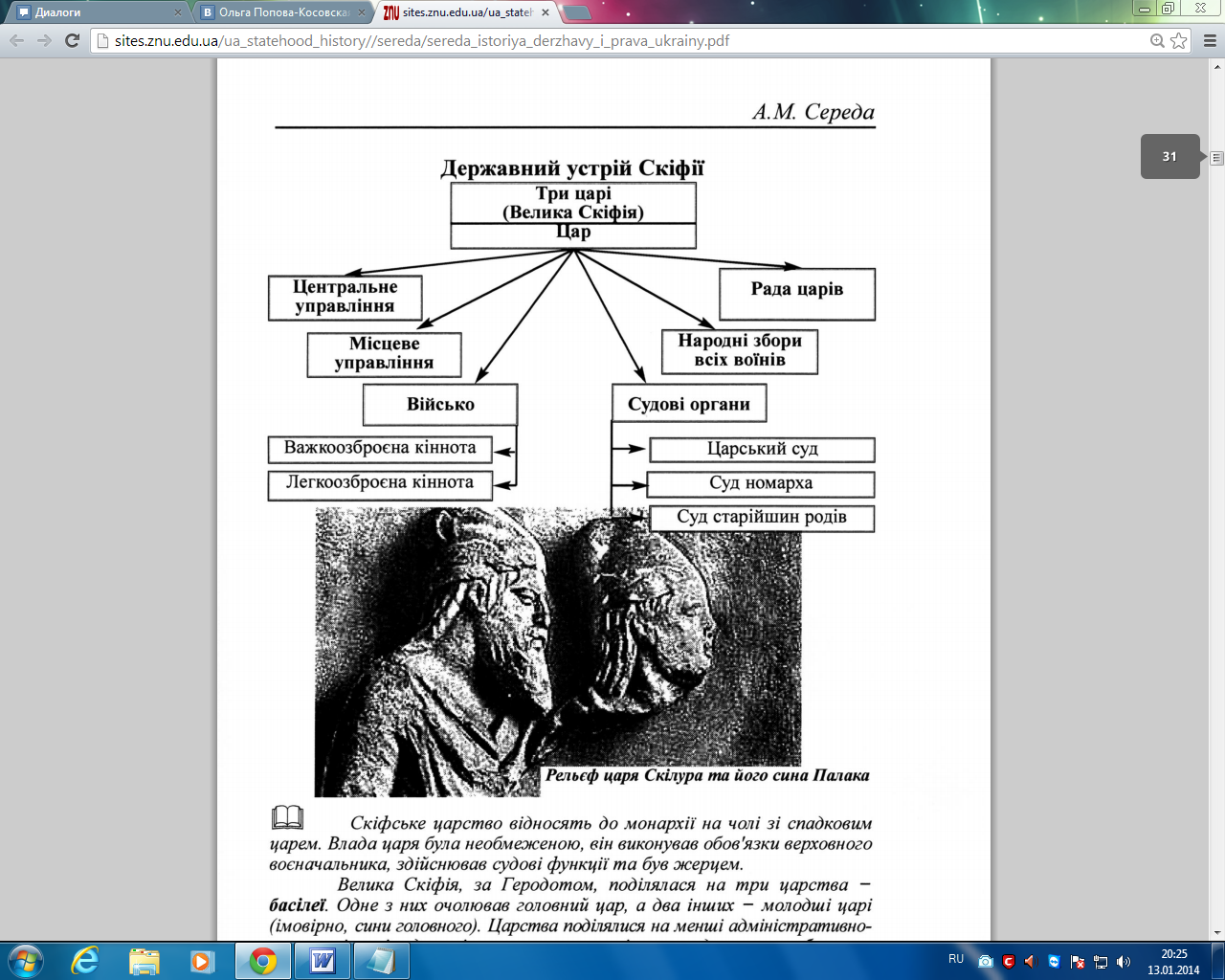
Task: Open Windows Media Player from taskbar
Action: click(x=202, y=961)
